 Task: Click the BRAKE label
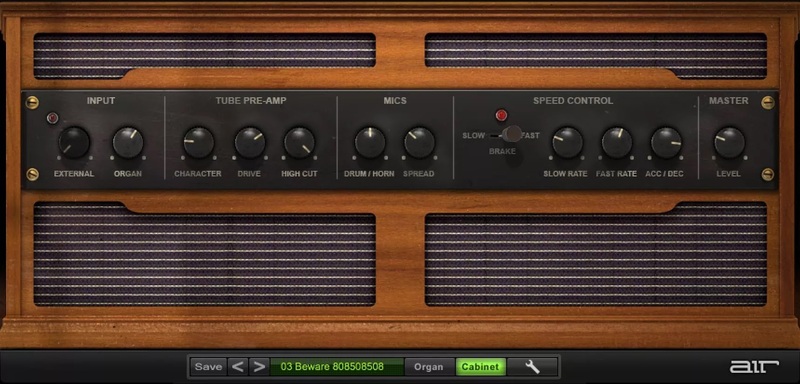(503, 151)
